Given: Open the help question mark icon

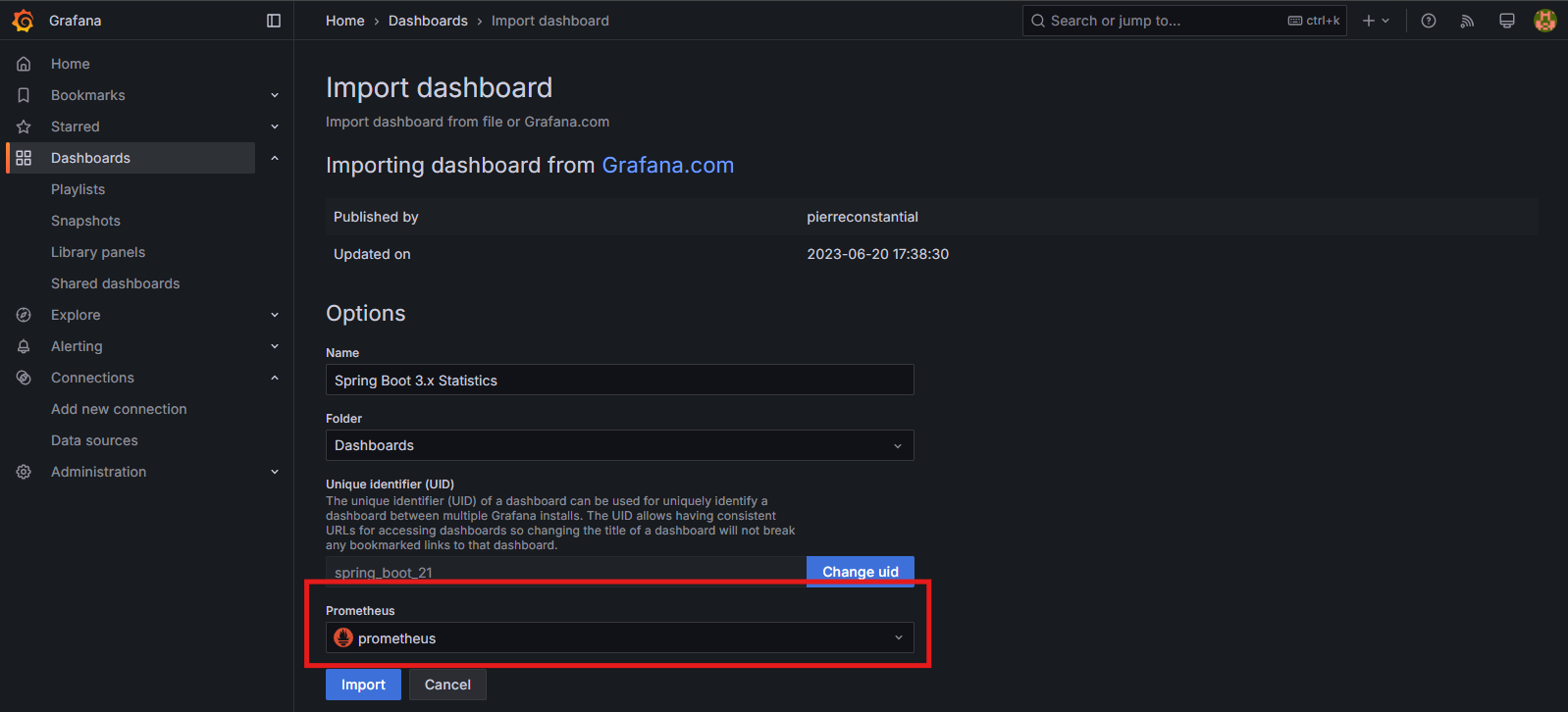Looking at the screenshot, I should [1429, 21].
